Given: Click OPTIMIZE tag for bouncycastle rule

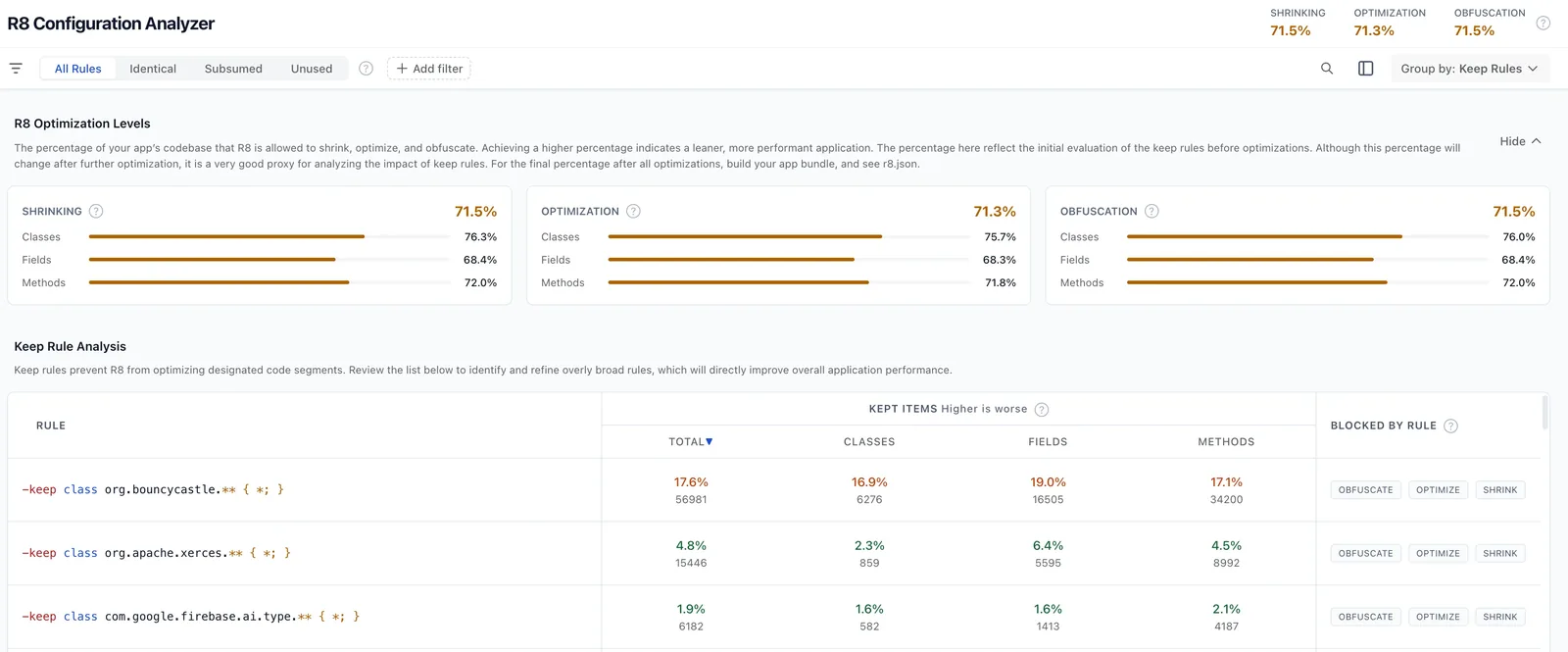Looking at the screenshot, I should 1438,490.
